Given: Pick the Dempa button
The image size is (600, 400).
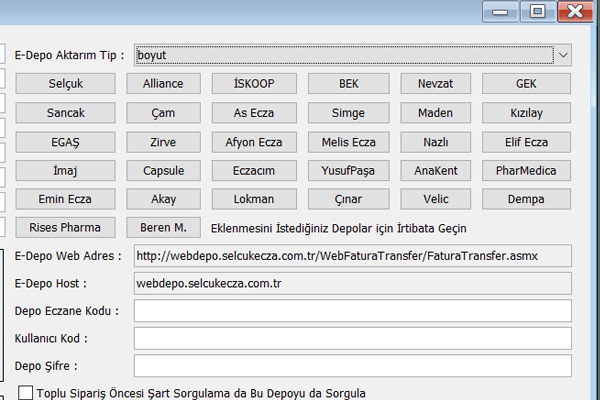Looking at the screenshot, I should click(526, 199).
